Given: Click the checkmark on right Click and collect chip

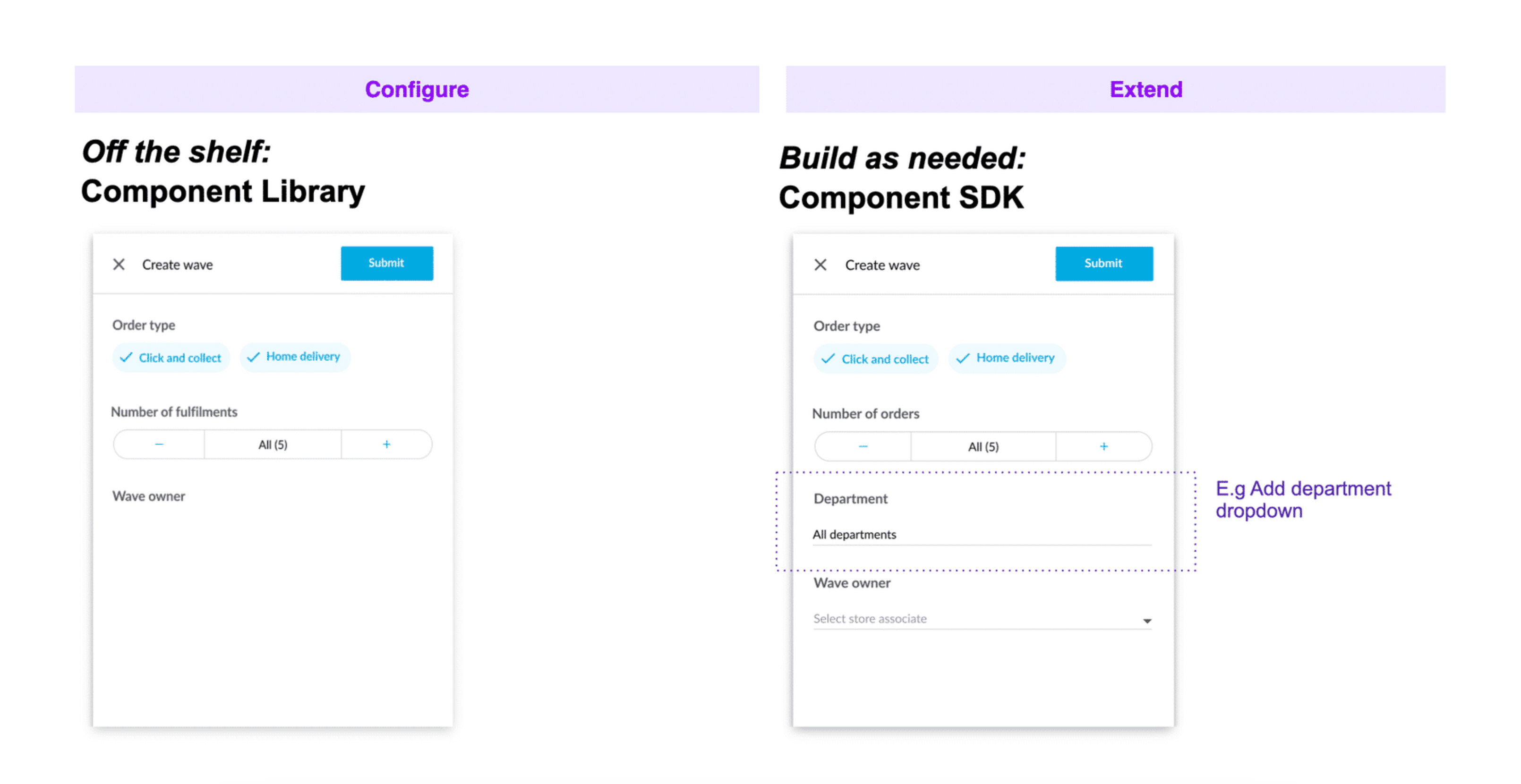Looking at the screenshot, I should click(829, 358).
